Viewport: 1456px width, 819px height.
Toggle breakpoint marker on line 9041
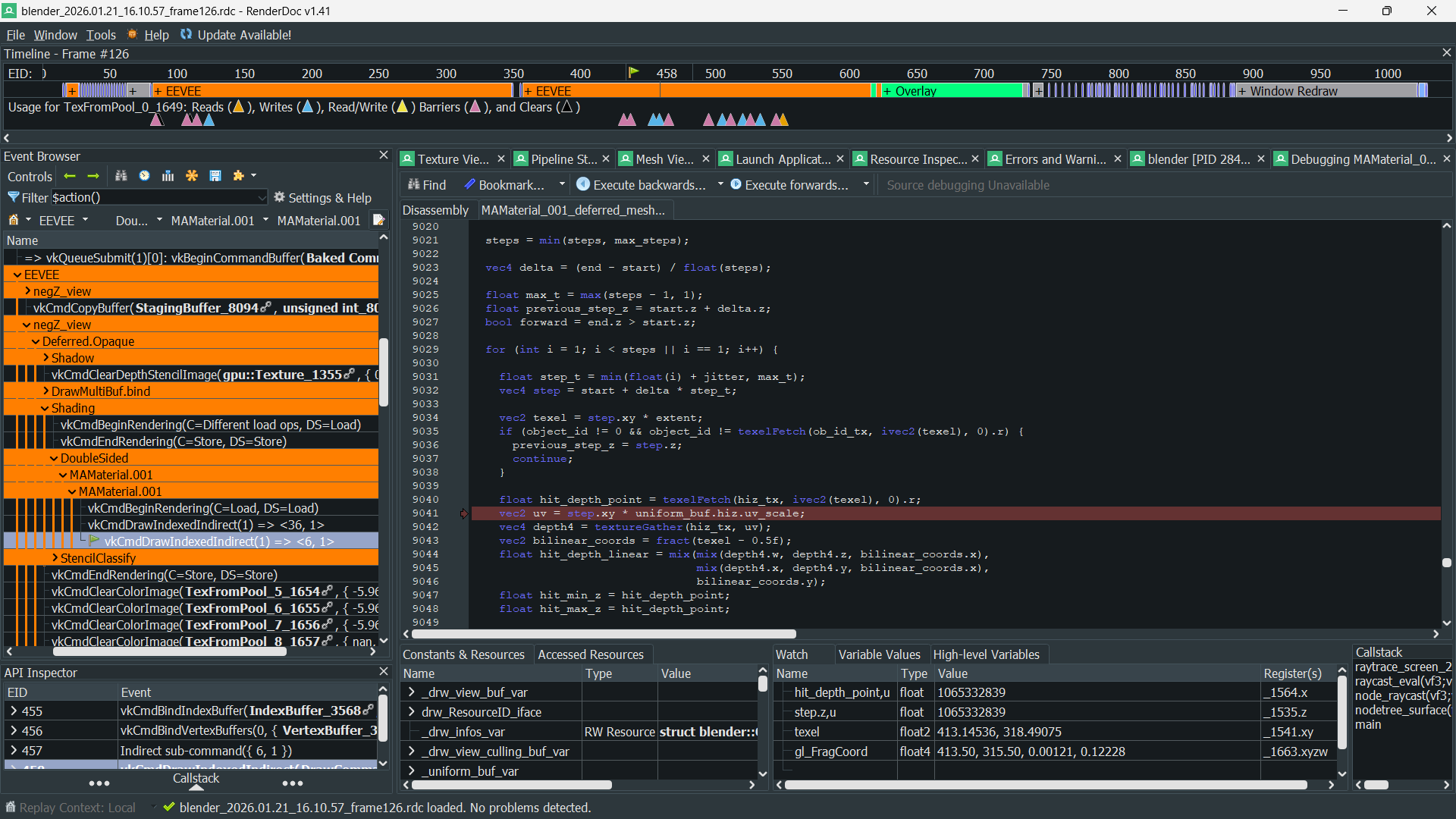pyautogui.click(x=463, y=513)
